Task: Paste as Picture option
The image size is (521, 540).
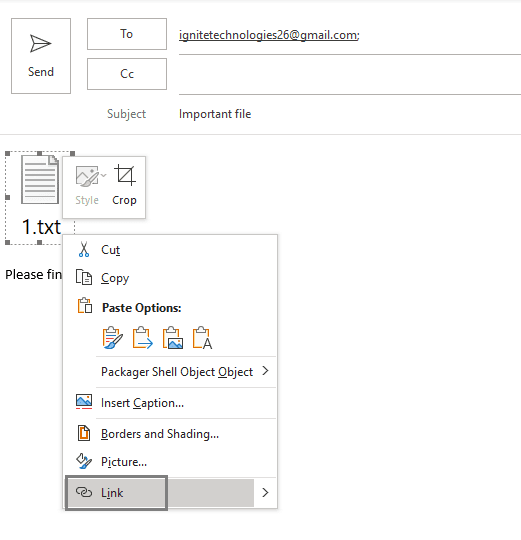Action: coord(173,338)
